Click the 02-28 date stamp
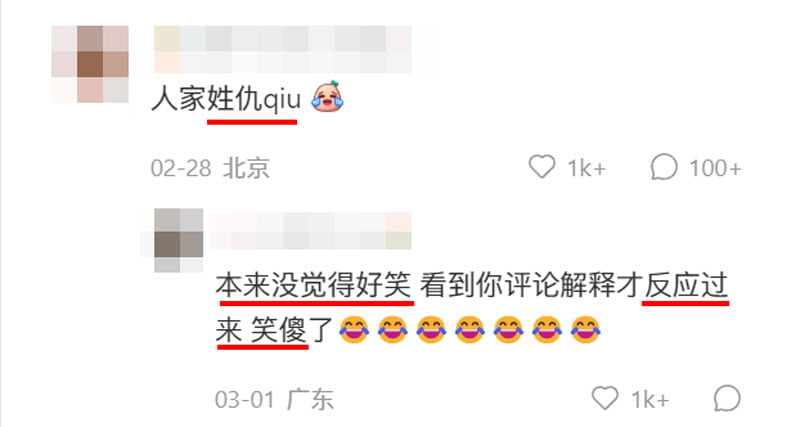 click(181, 168)
